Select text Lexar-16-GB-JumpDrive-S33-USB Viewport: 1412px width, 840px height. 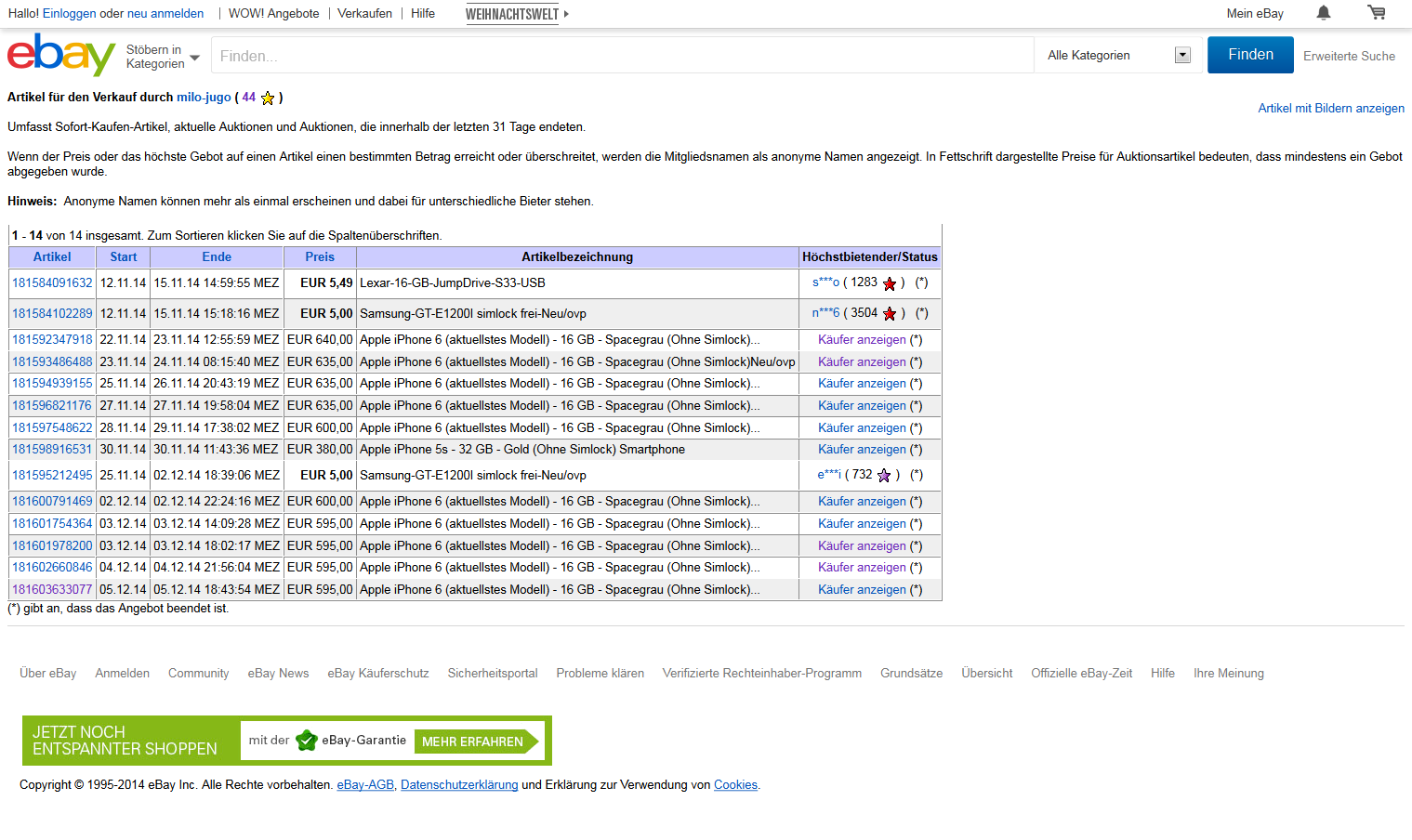coord(453,282)
